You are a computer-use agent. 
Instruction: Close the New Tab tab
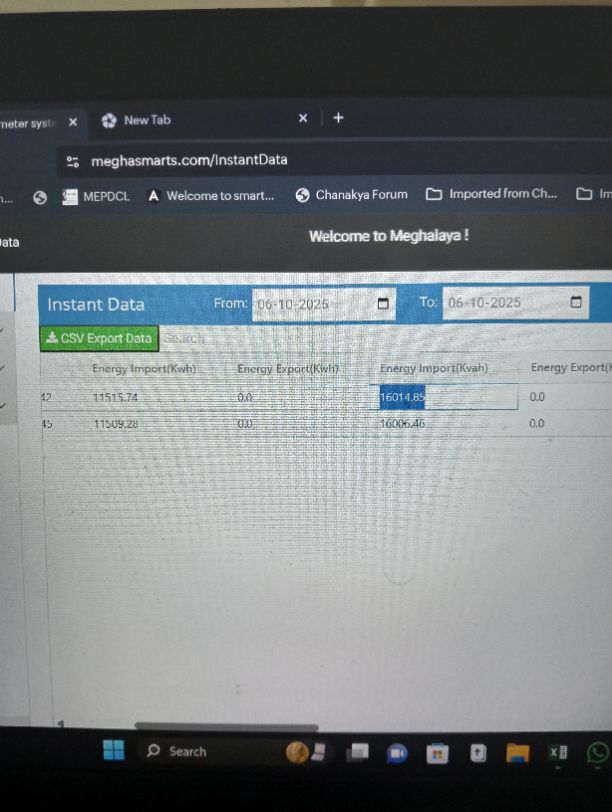click(x=303, y=118)
